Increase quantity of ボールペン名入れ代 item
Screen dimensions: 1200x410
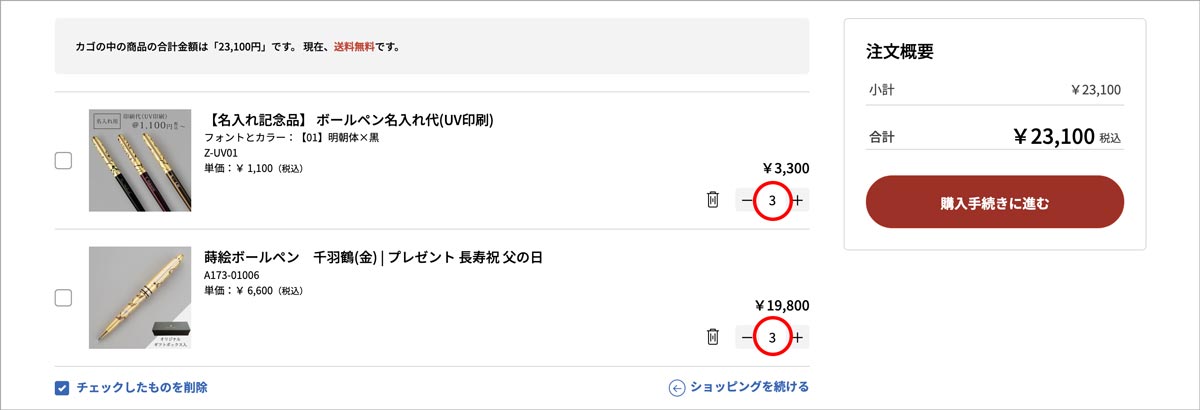[x=797, y=201]
